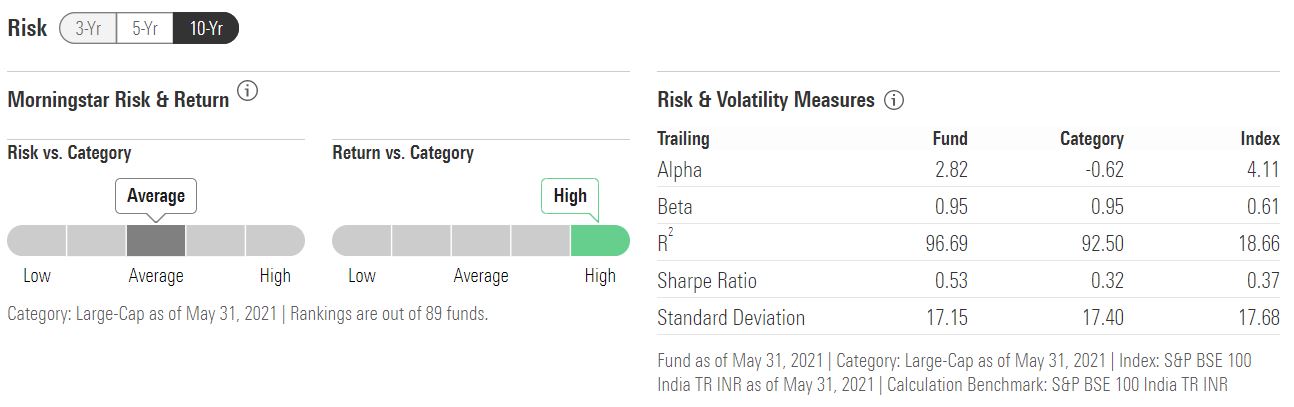Click the Sharpe Ratio row label
Viewport: 1294px width, 407px height.
(x=706, y=281)
